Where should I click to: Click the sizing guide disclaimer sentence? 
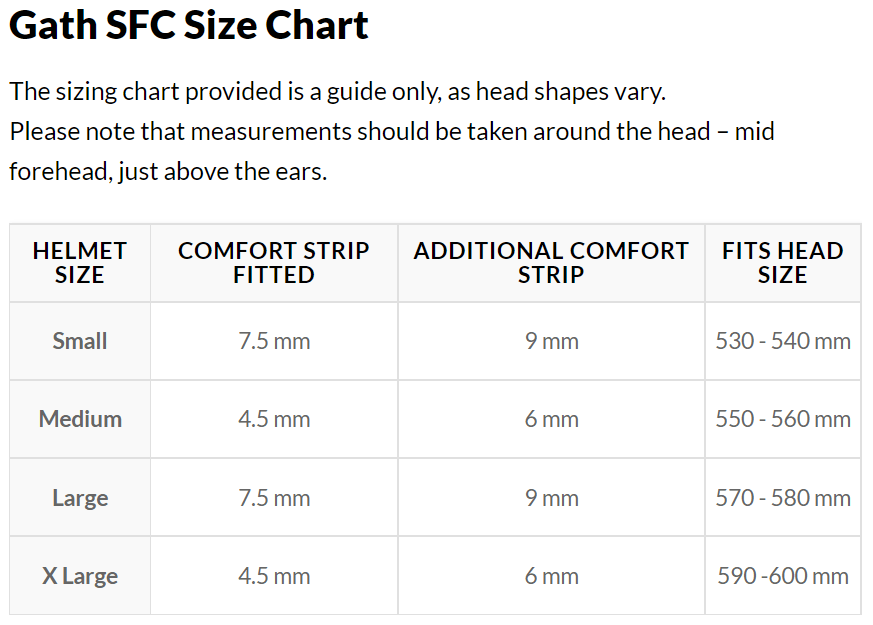(337, 92)
